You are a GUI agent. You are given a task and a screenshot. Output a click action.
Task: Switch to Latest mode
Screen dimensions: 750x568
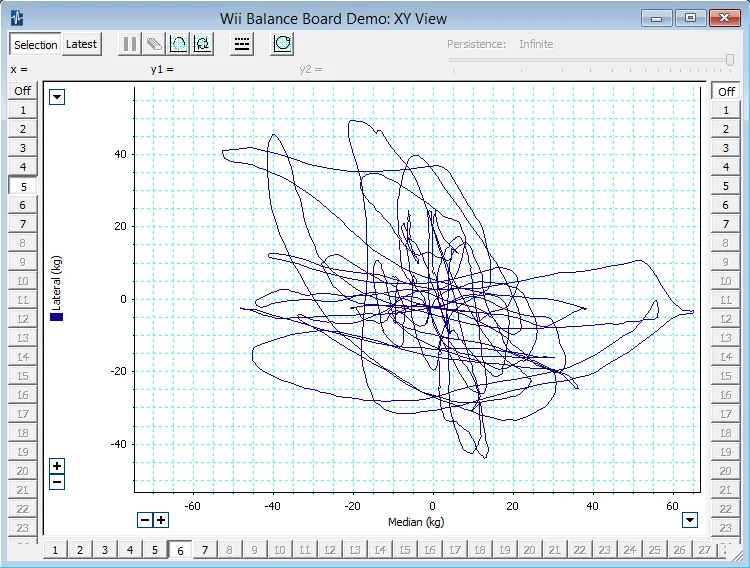pos(81,44)
